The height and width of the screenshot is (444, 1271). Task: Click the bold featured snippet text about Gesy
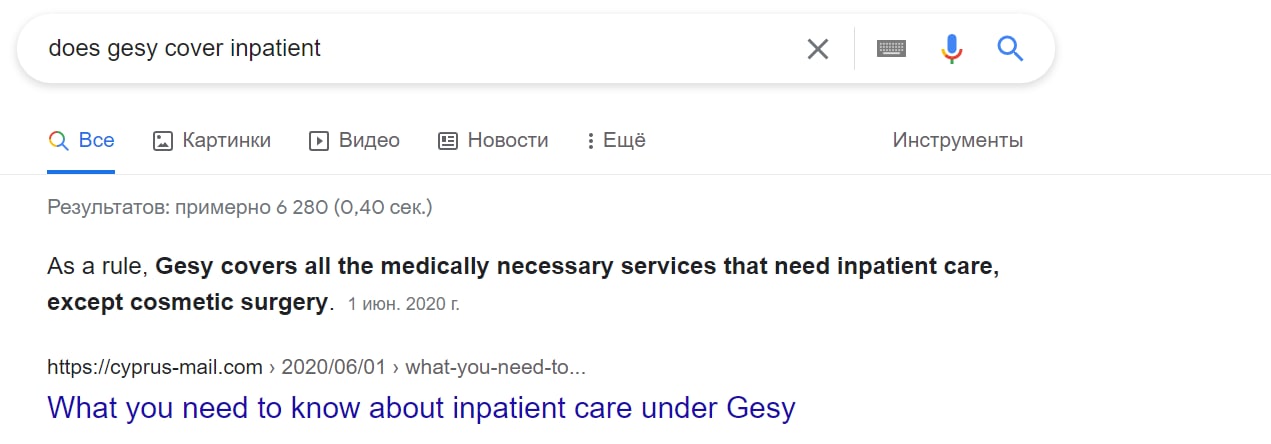[x=577, y=268]
